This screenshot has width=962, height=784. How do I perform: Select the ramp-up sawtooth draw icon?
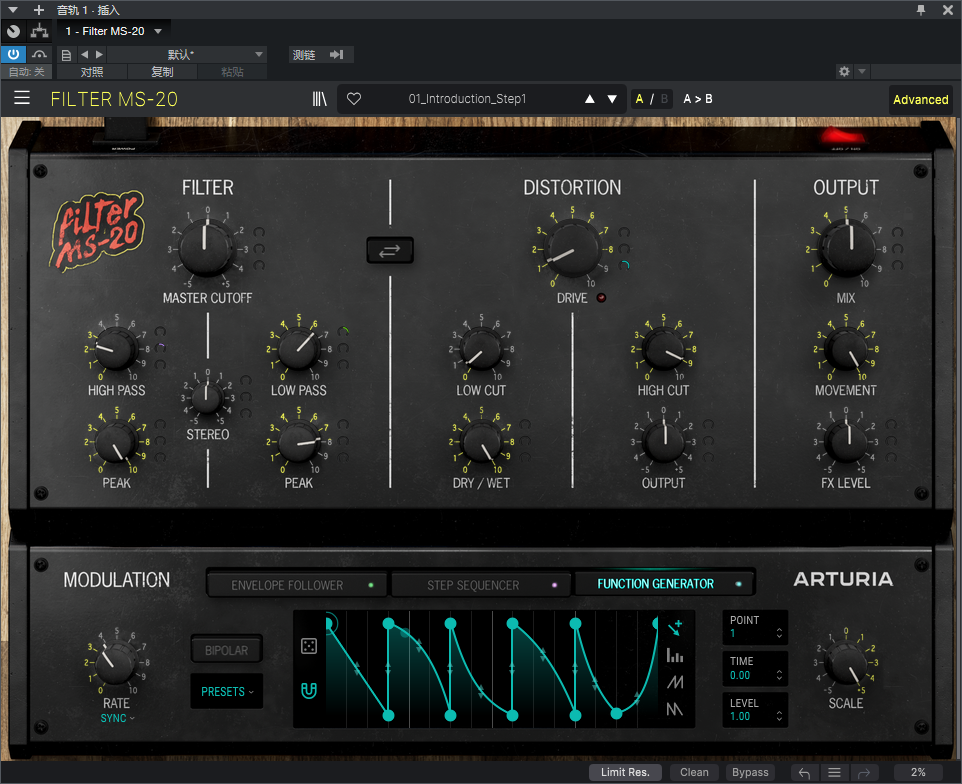coord(675,682)
